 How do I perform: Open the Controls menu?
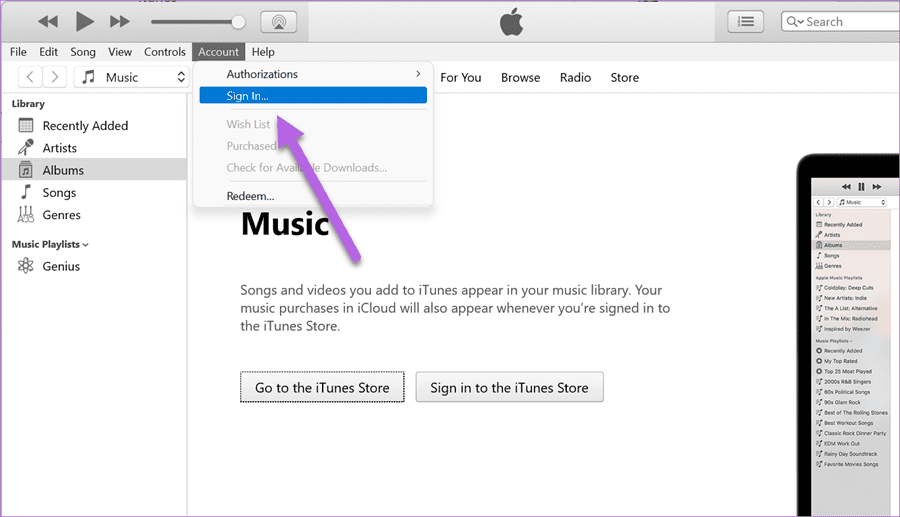(x=165, y=52)
